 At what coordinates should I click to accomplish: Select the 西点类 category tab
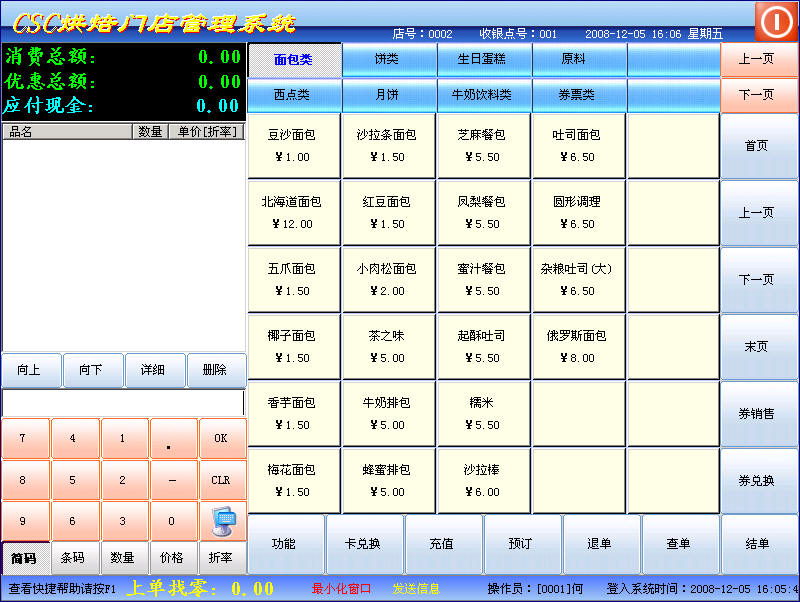[294, 95]
